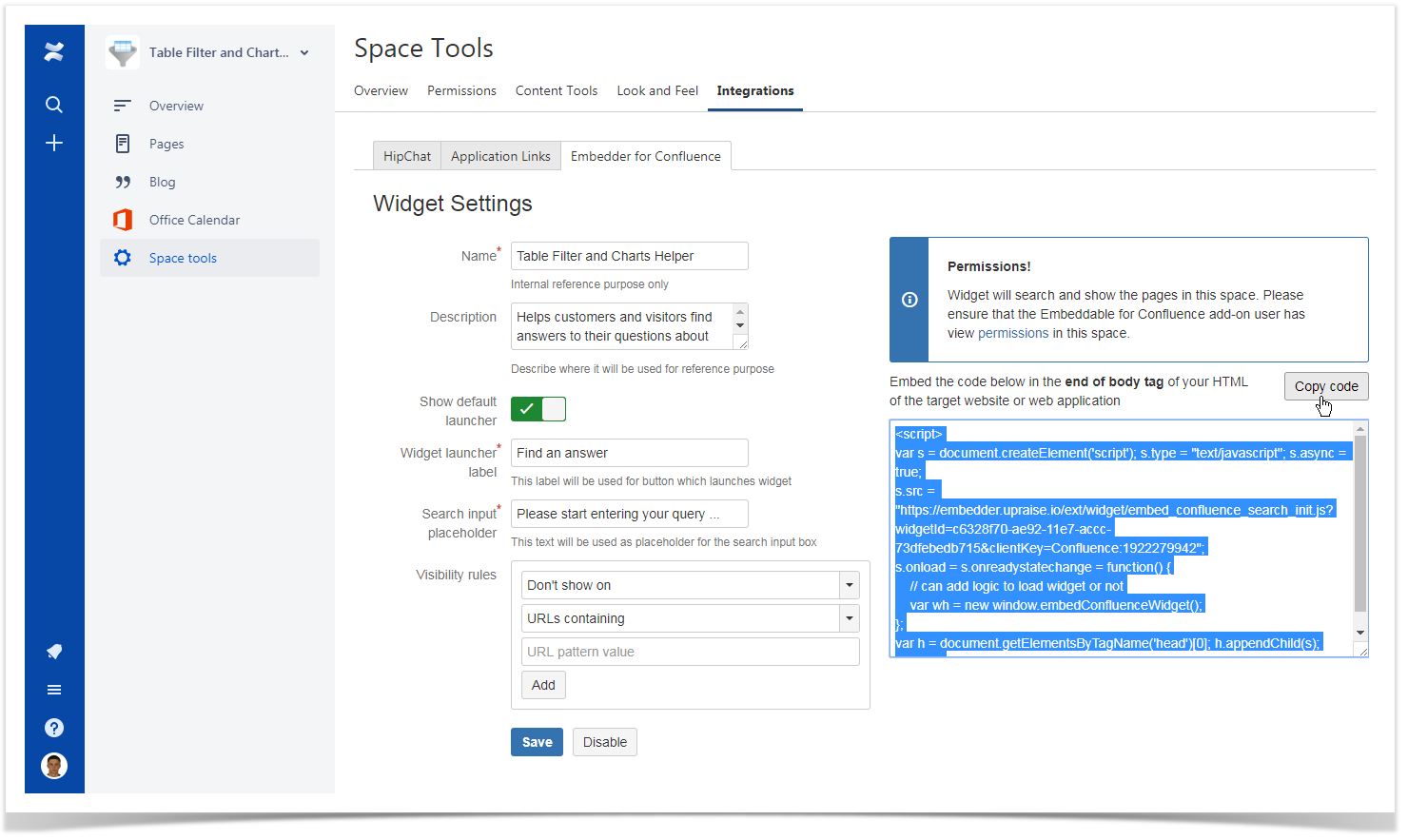Screen dimensions: 1408x840
Task: Click the URL pattern value field
Action: pyautogui.click(x=691, y=652)
